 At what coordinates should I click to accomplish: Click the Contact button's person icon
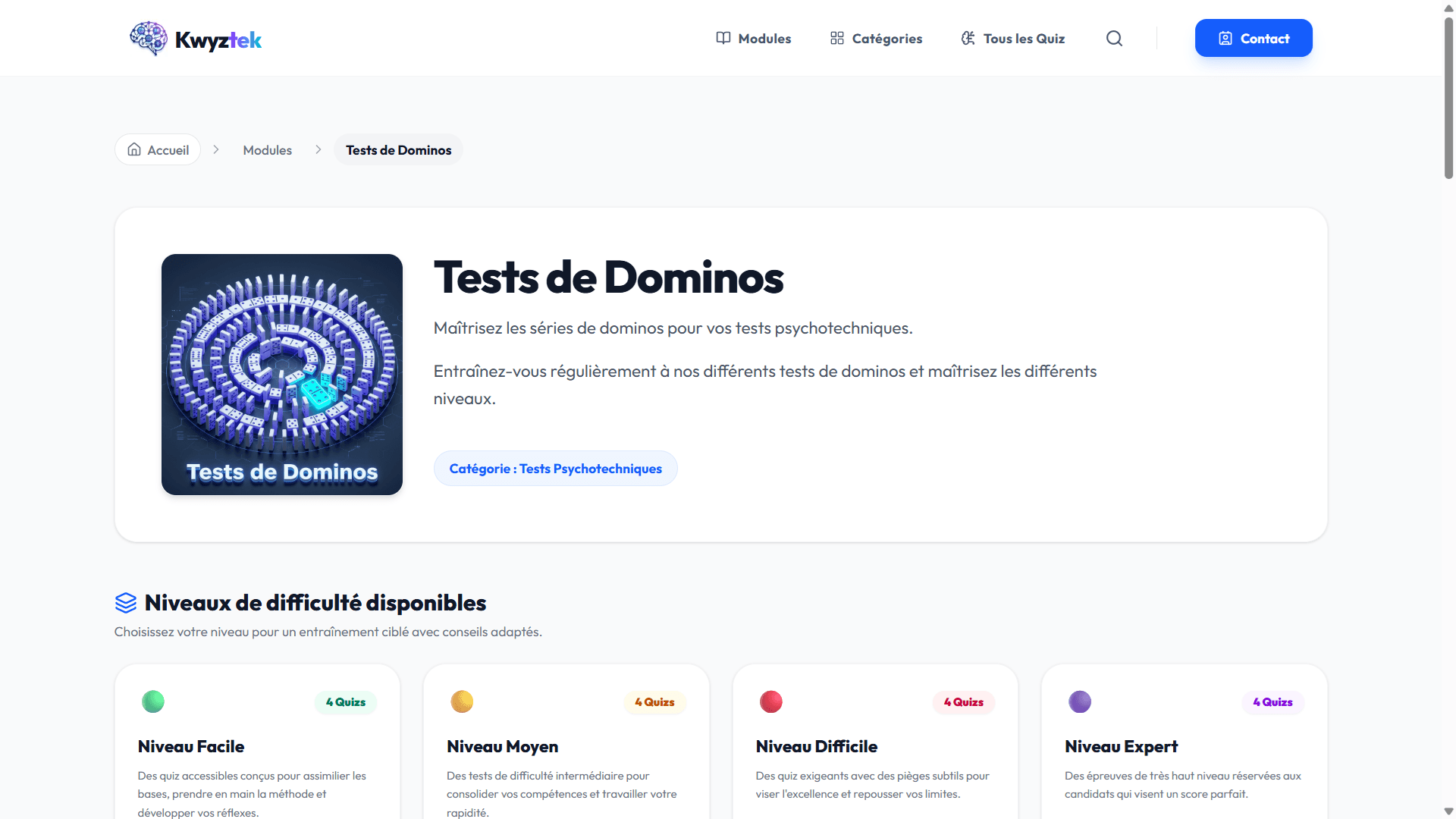(x=1225, y=39)
